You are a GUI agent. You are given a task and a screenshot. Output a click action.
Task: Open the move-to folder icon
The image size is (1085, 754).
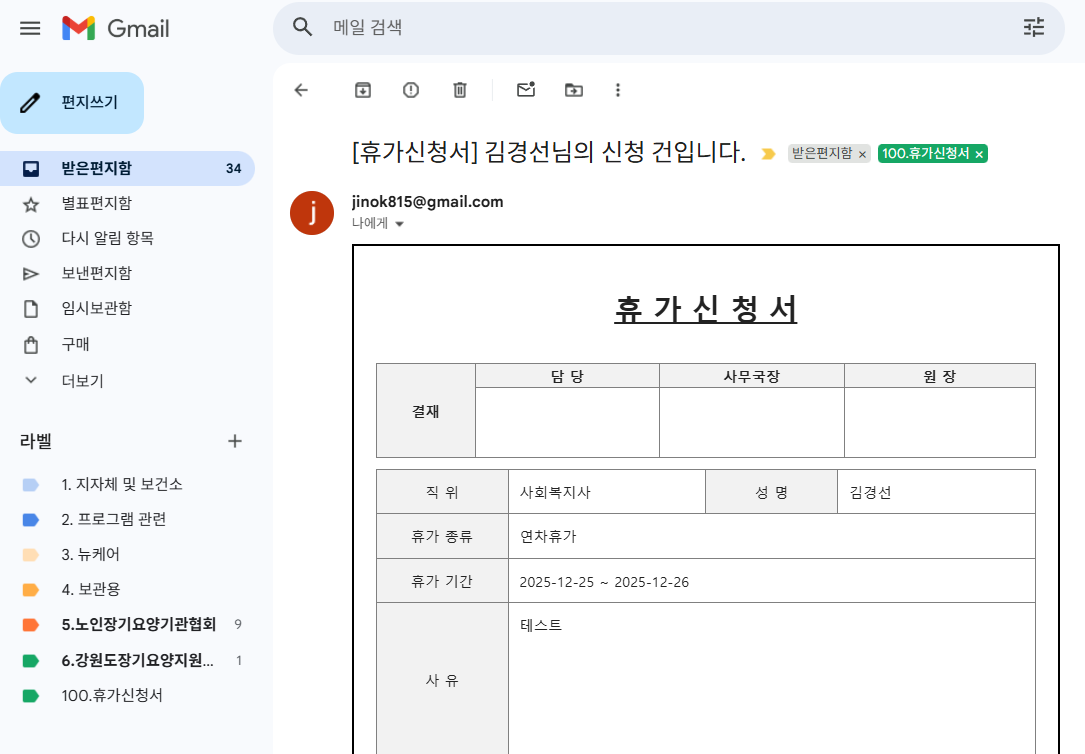coord(574,90)
